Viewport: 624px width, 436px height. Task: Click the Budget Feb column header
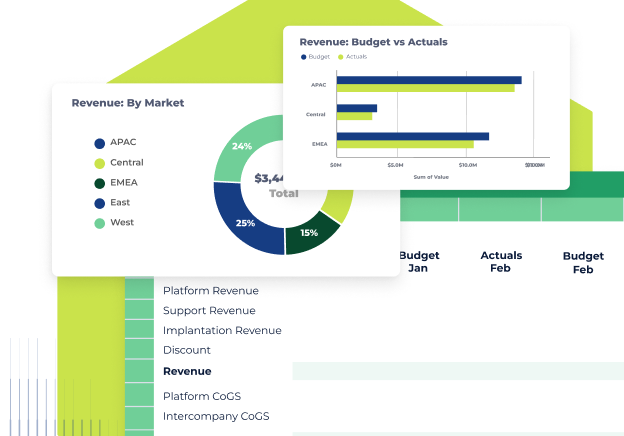[583, 263]
